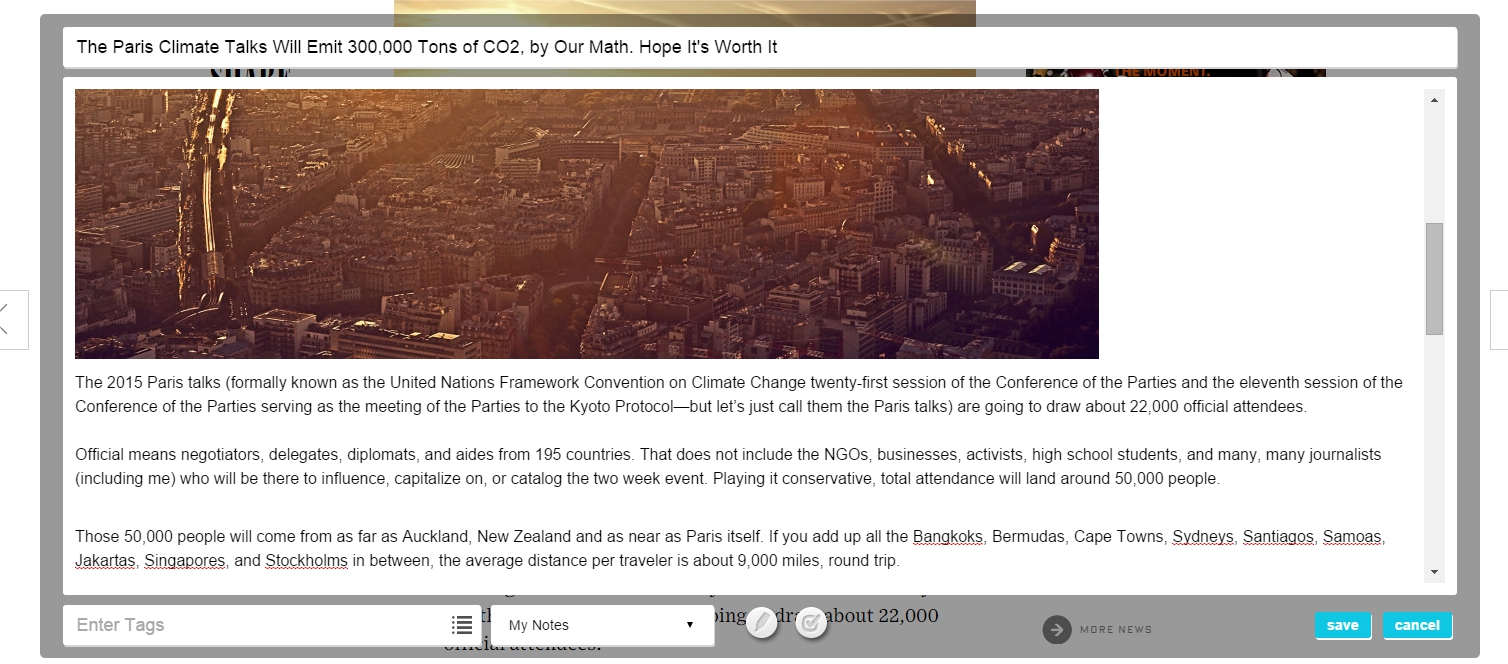Click the More News arrow icon
Viewport: 1508px width, 664px height.
coord(1056,629)
